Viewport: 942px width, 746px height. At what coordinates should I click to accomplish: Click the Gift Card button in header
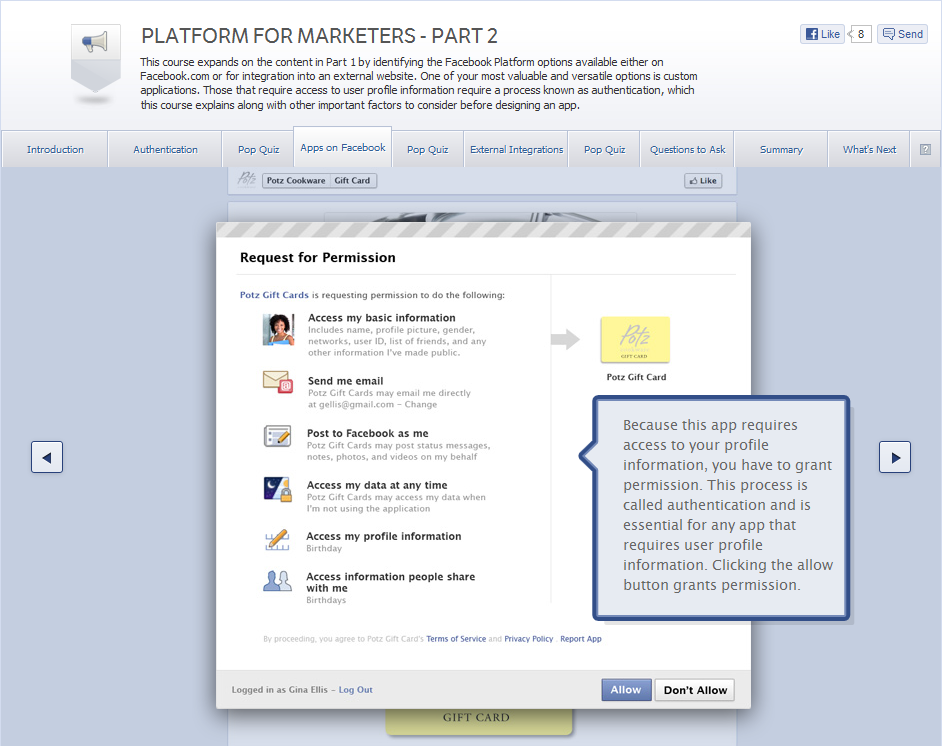[x=353, y=181]
